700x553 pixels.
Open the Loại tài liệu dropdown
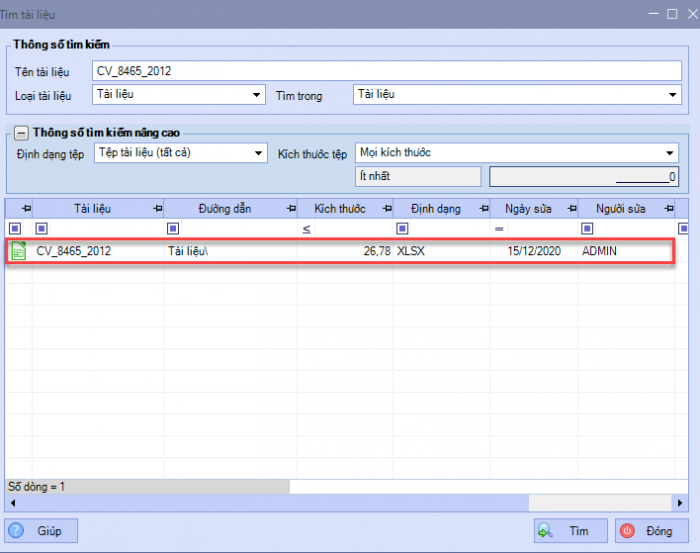(x=258, y=95)
